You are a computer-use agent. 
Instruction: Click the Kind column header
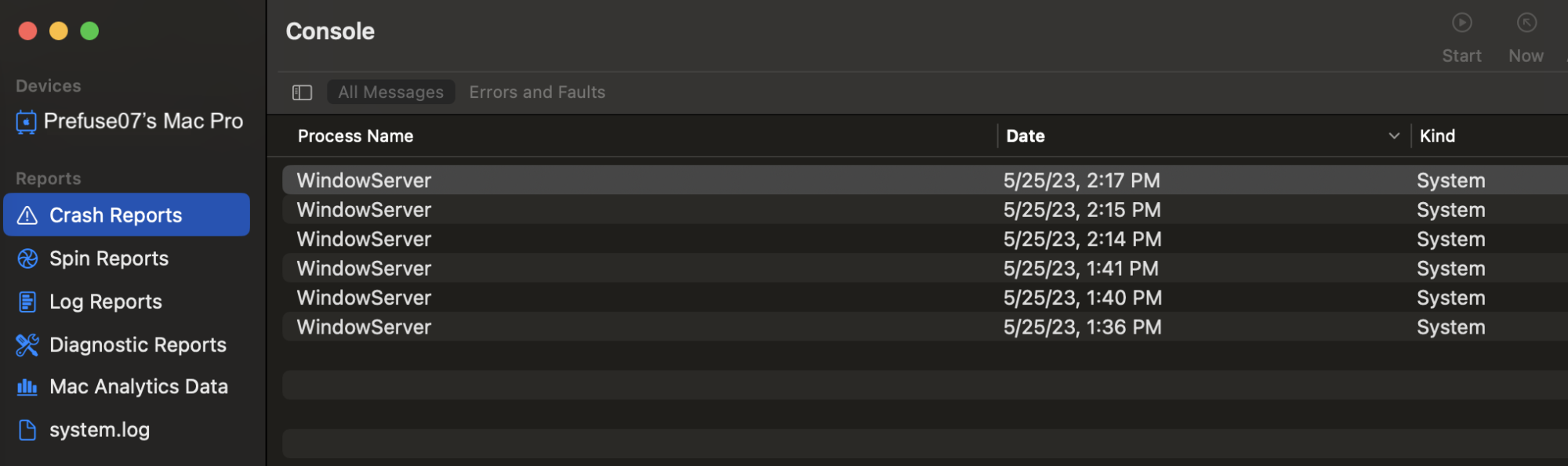(x=1437, y=136)
